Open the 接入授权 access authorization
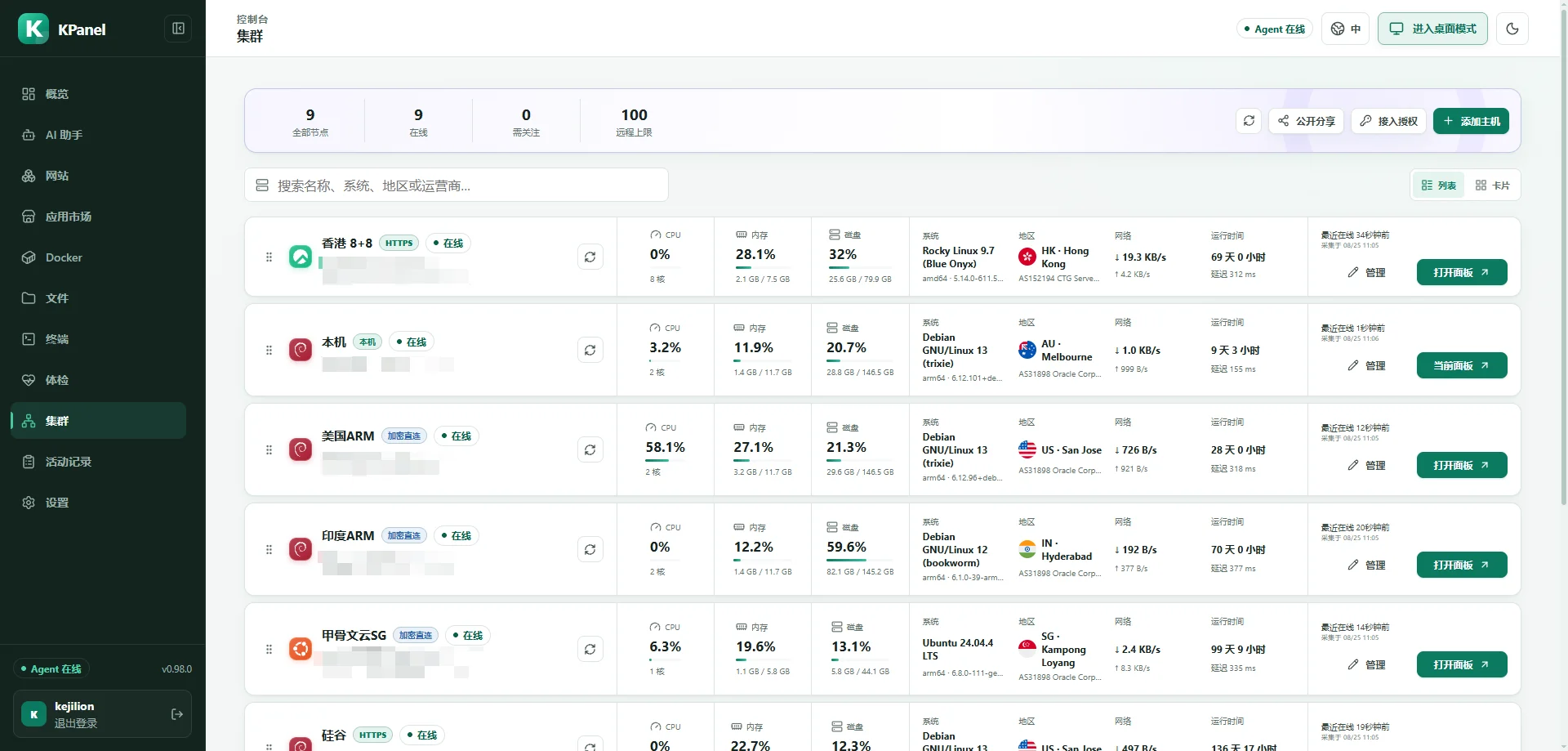The image size is (1568, 751). [x=1388, y=121]
